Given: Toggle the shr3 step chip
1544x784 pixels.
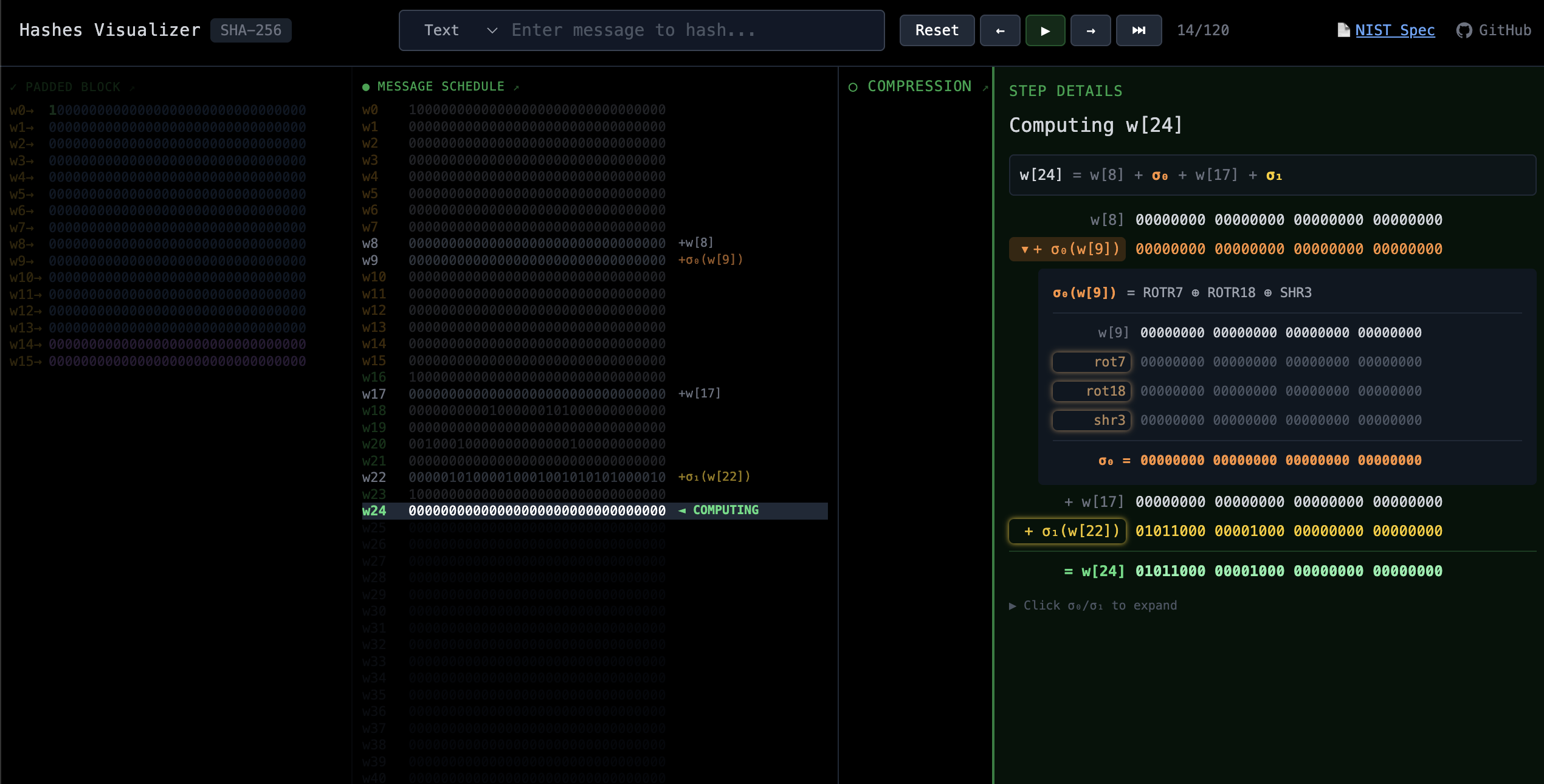Looking at the screenshot, I should [1092, 421].
